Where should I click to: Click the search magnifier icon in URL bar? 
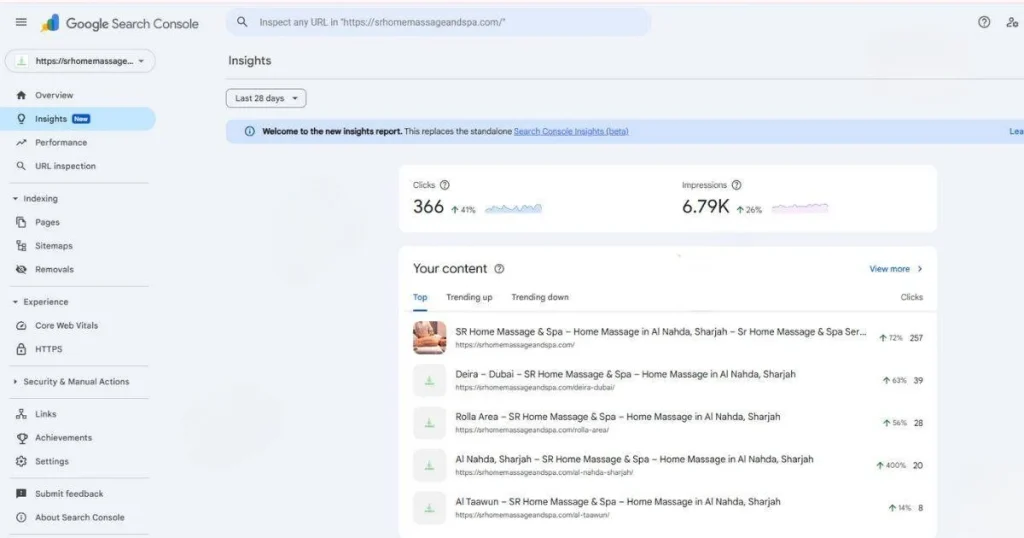(242, 22)
